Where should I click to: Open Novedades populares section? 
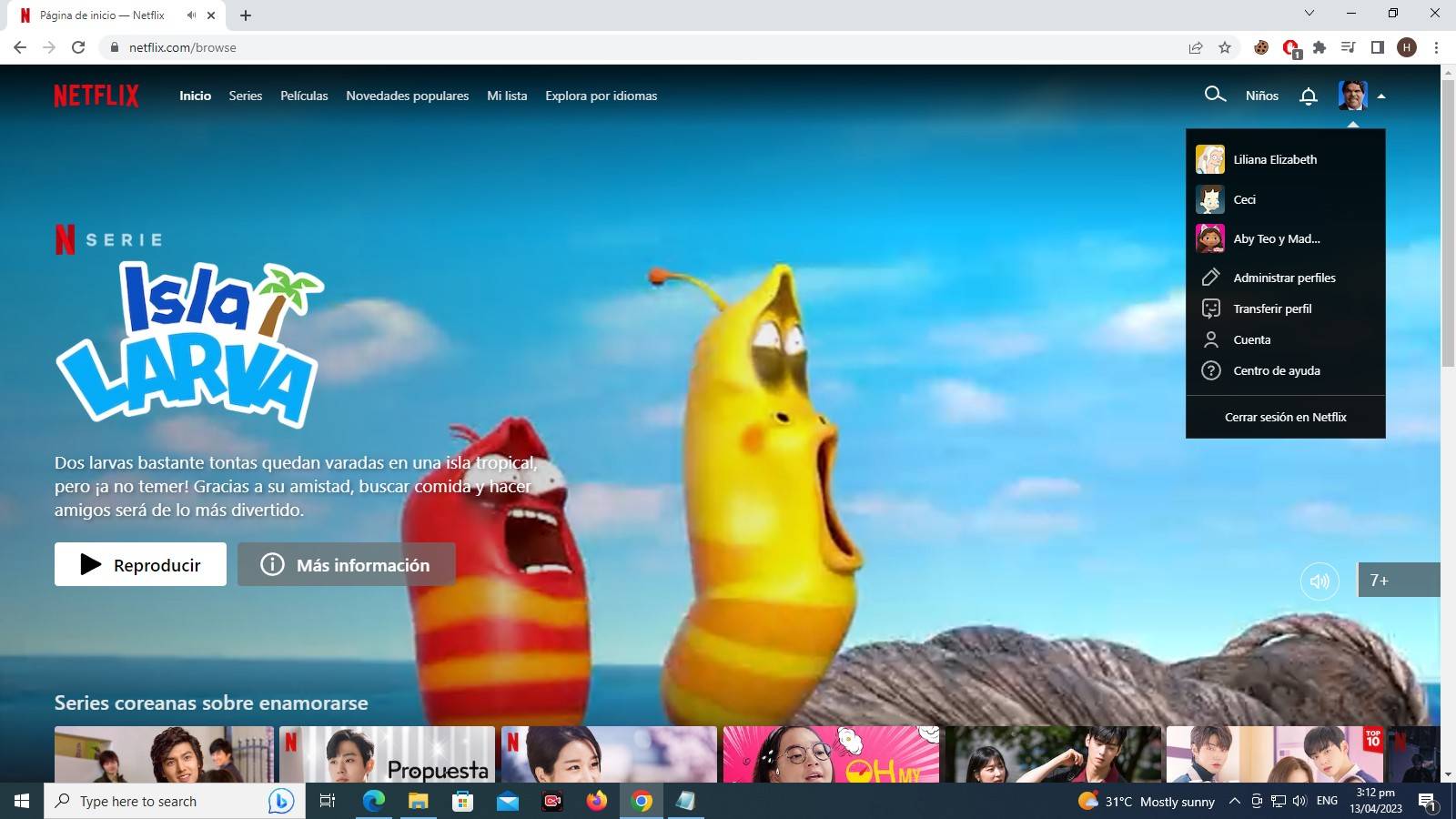407,96
